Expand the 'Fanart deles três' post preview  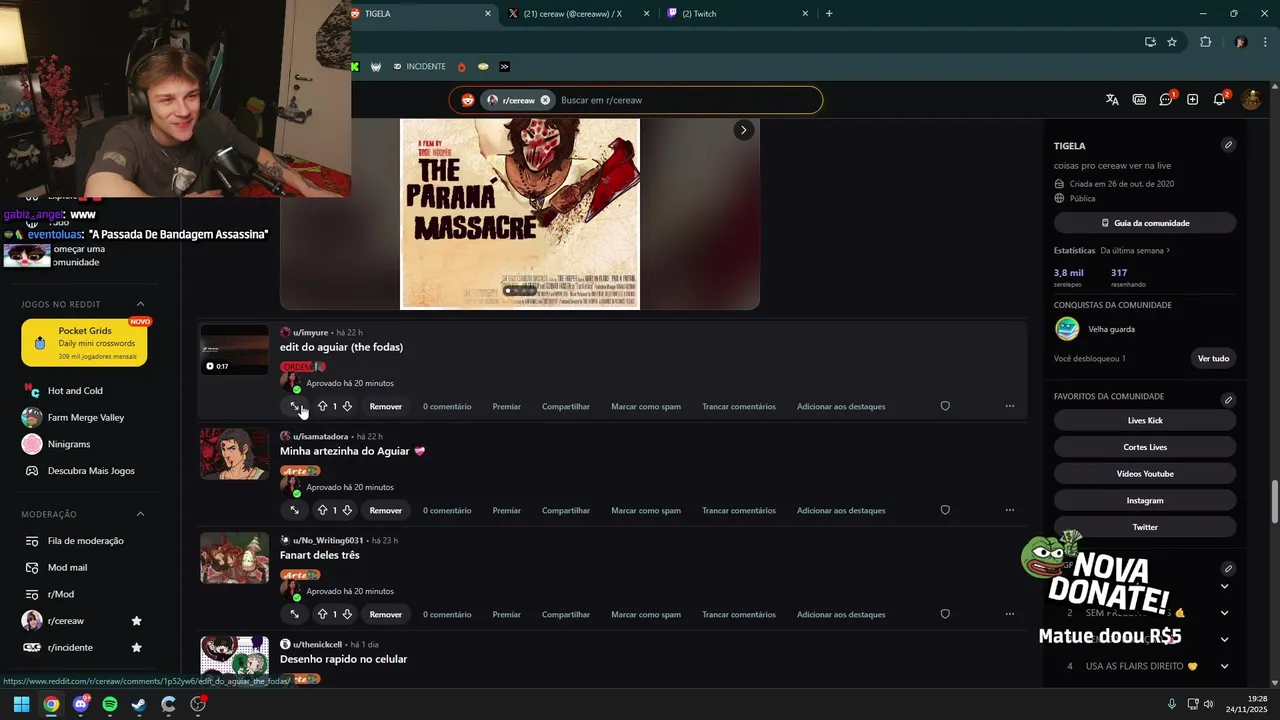tap(295, 614)
